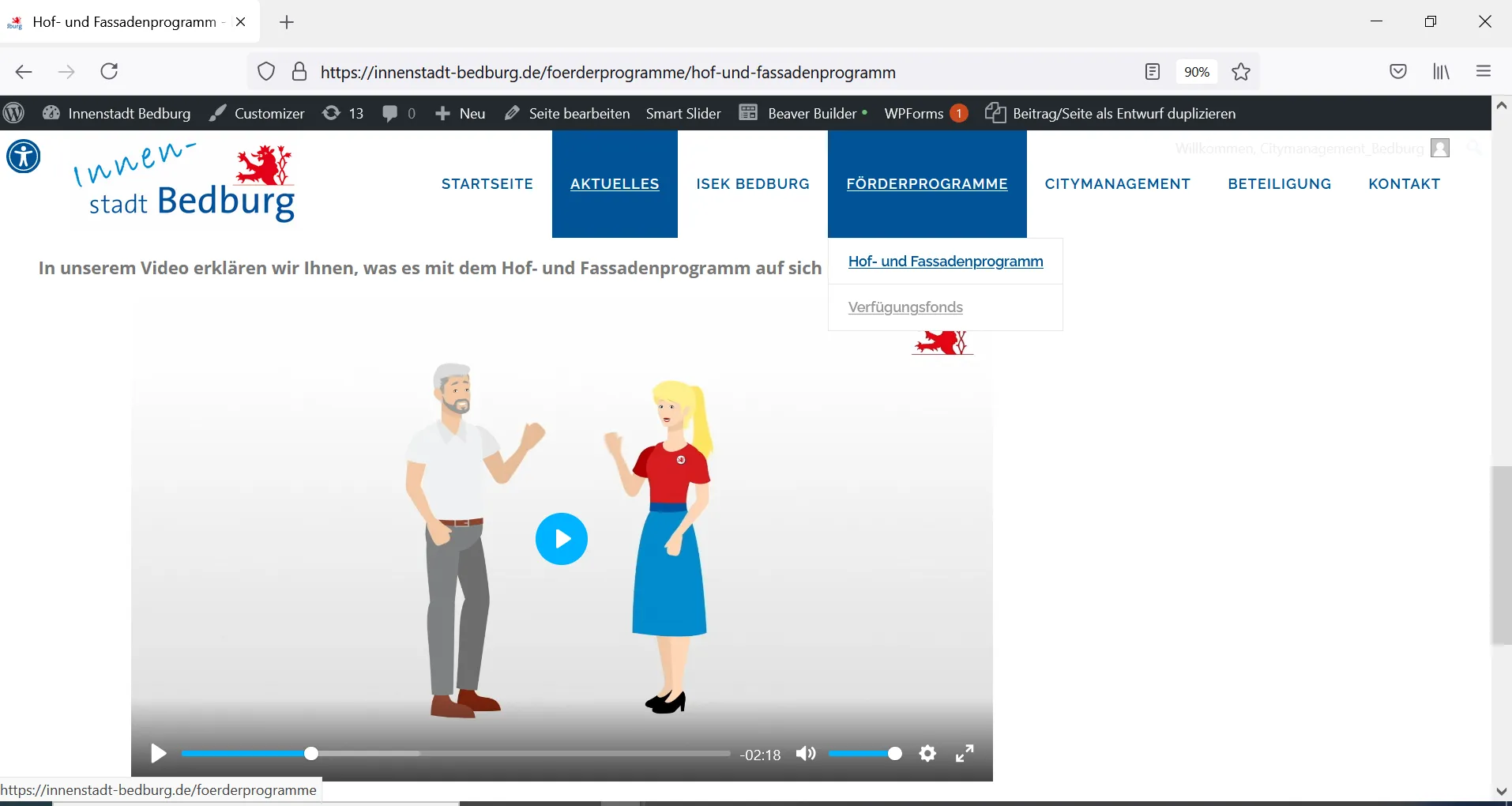The height and width of the screenshot is (806, 1512).
Task: Open the CITYMANAGEMENT menu item
Action: pos(1118,184)
